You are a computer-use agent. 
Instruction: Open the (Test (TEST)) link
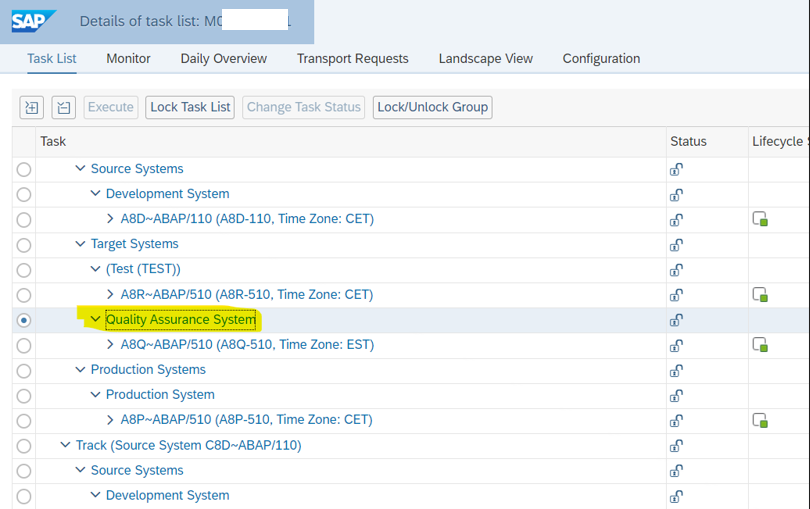(x=143, y=269)
